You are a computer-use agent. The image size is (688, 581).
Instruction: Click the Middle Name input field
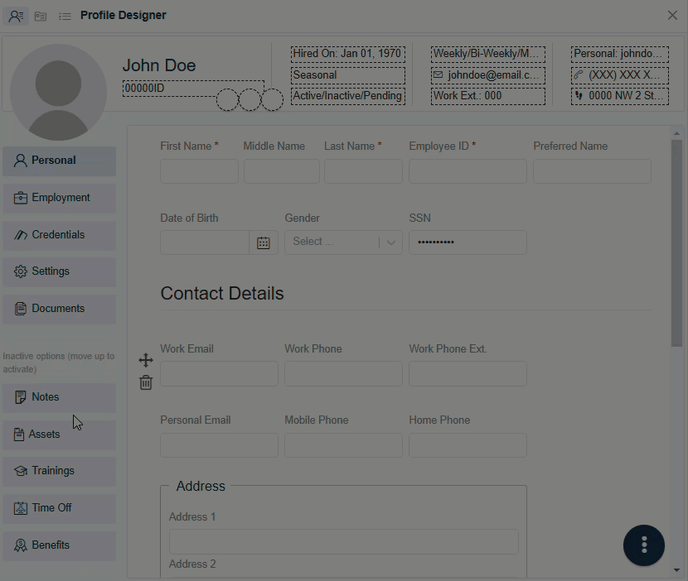point(281,171)
